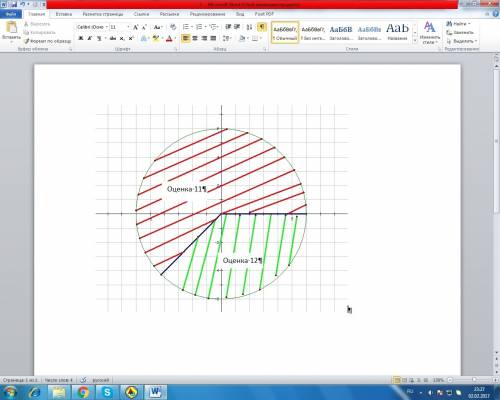Toggle italic formatting
Viewport: 500px width, 400px height.
[90, 38]
